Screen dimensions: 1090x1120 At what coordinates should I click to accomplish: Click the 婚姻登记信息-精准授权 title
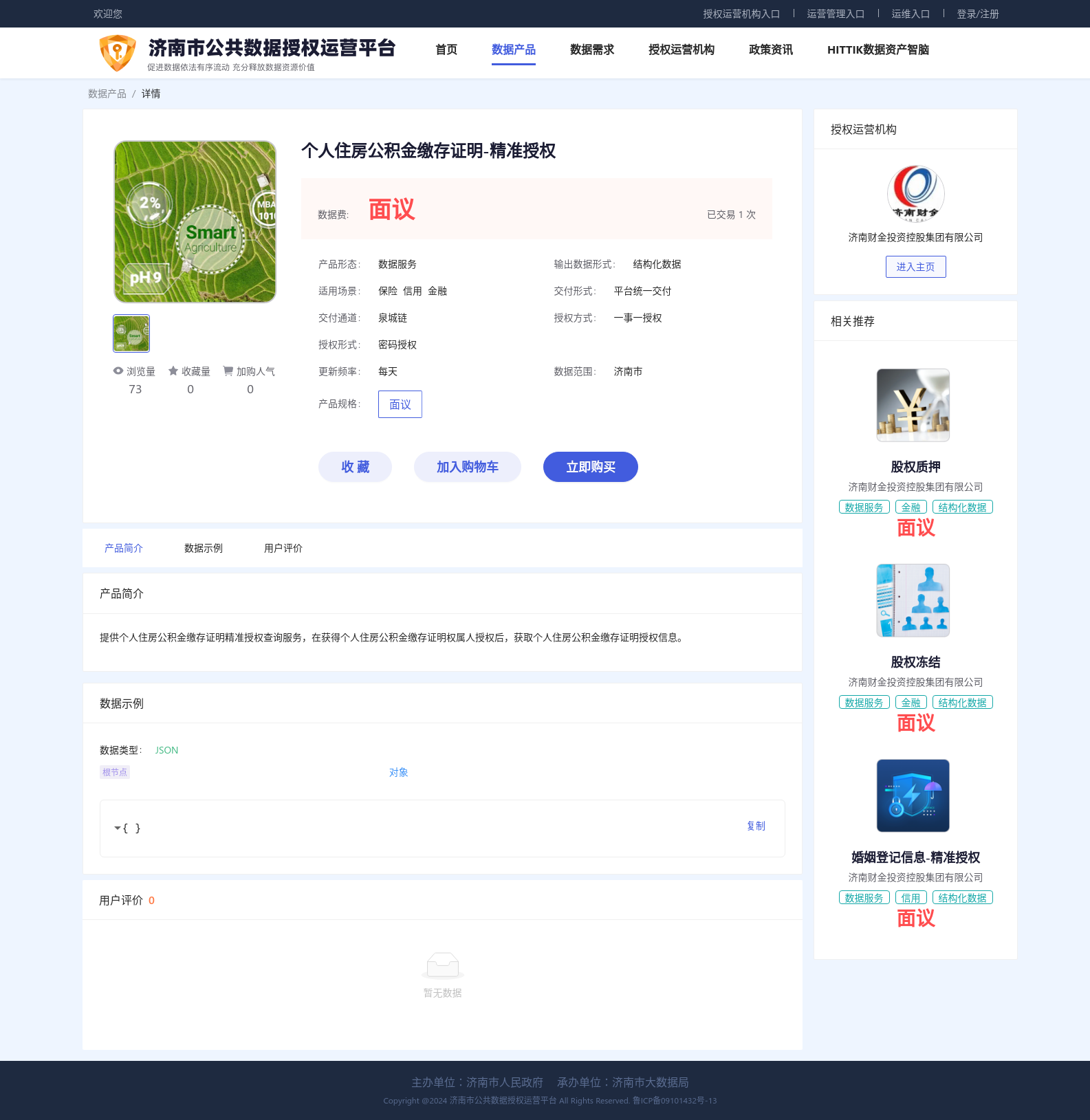click(x=915, y=857)
